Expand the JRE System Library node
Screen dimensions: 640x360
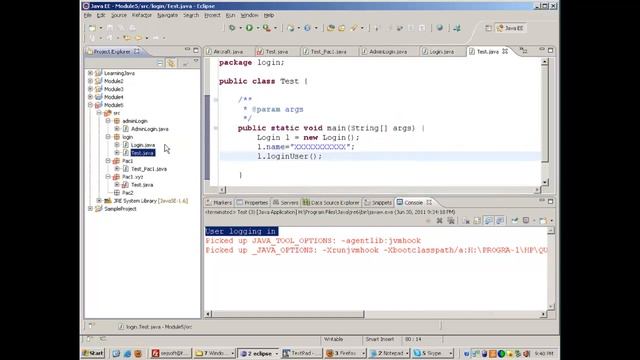(99, 200)
